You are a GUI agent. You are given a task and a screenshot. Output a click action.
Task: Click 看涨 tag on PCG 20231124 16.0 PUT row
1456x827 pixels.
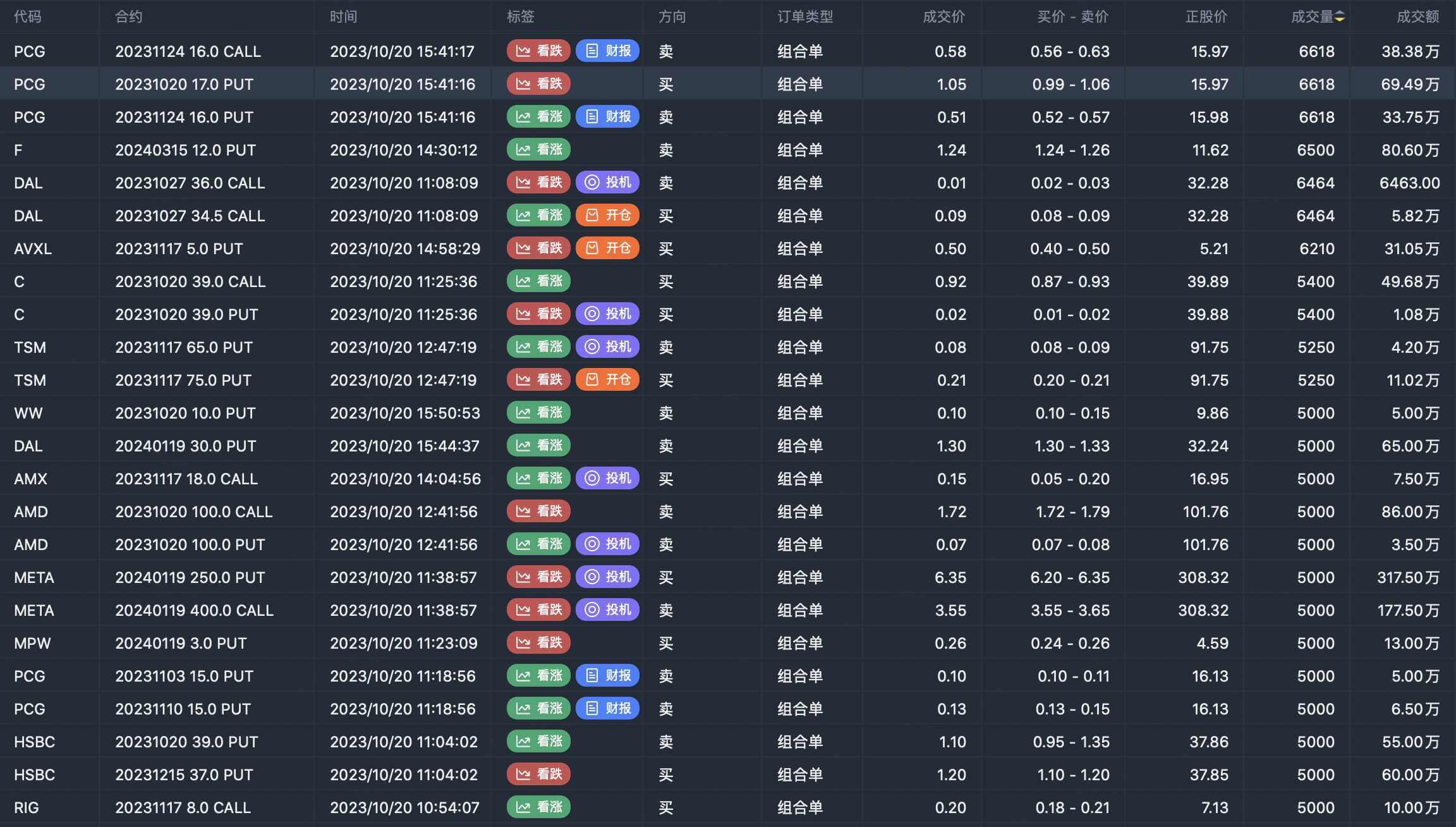tap(538, 117)
